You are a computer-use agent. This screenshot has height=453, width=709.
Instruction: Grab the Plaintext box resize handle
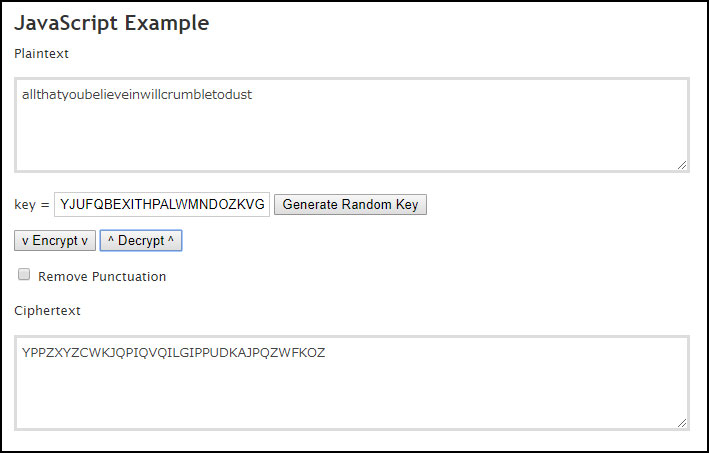[682, 164]
